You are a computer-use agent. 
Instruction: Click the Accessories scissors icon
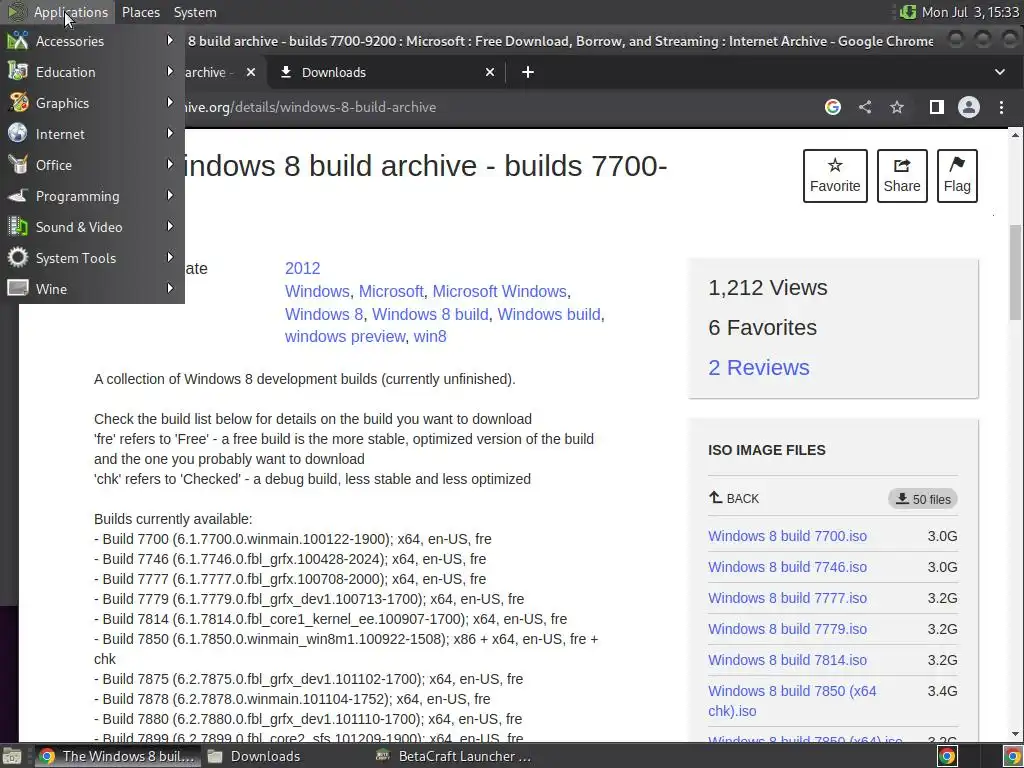[18, 40]
